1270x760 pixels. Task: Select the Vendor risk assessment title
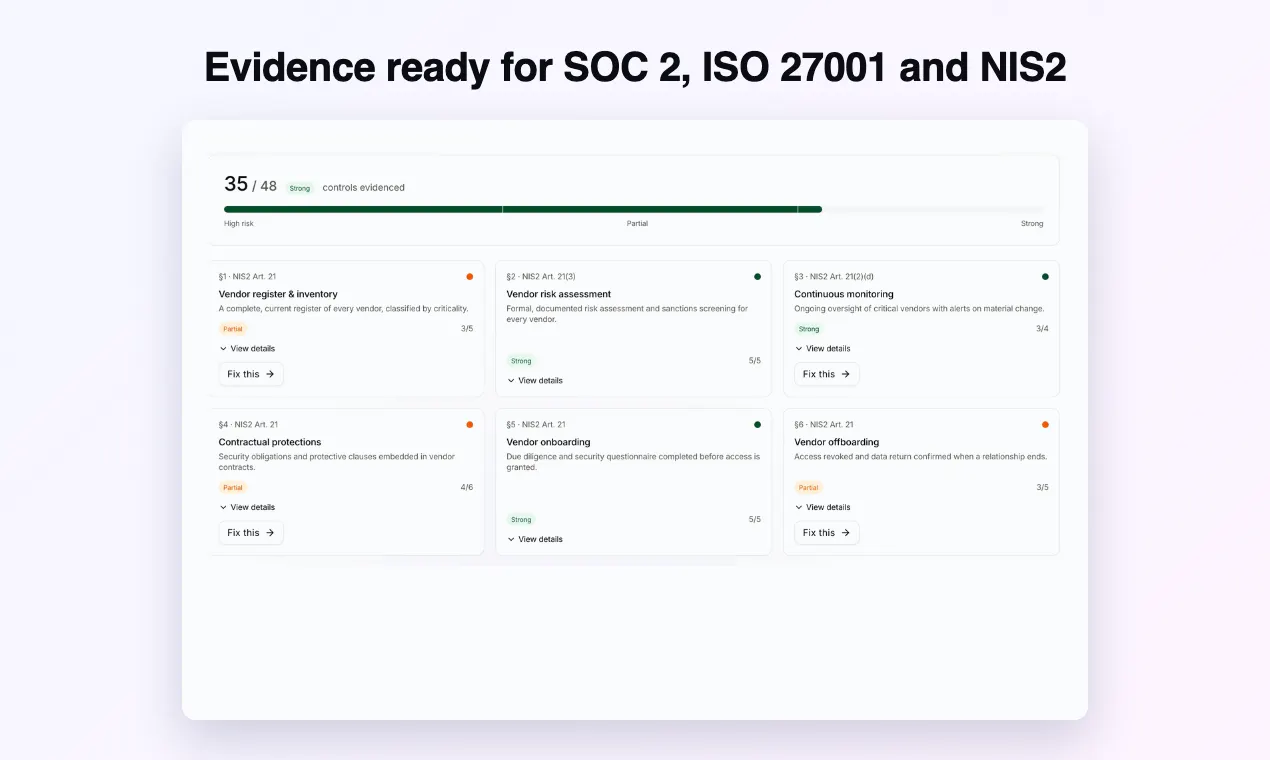(x=559, y=294)
